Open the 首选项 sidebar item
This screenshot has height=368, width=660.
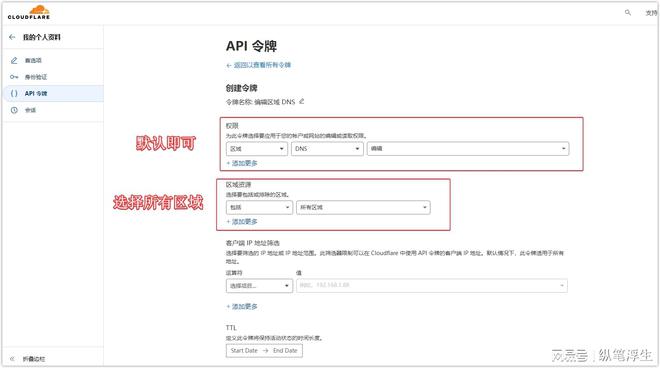53,60
